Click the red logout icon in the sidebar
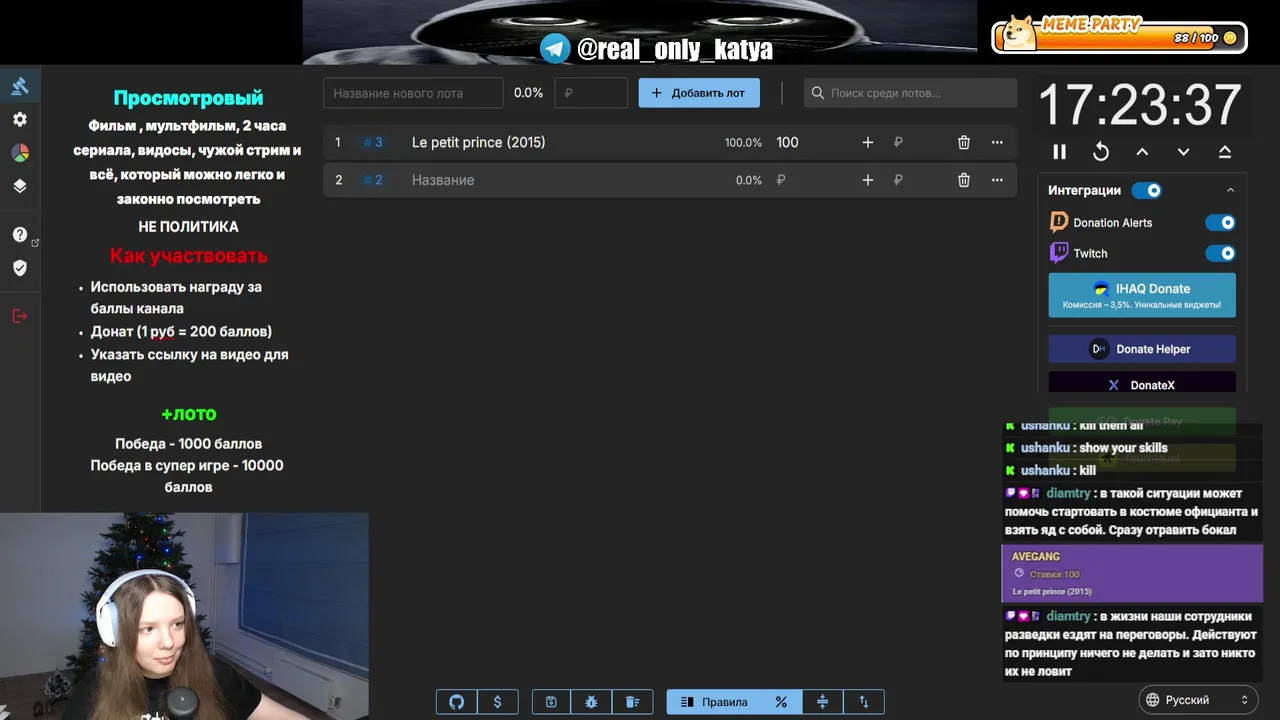Viewport: 1280px width, 720px height. click(x=20, y=316)
